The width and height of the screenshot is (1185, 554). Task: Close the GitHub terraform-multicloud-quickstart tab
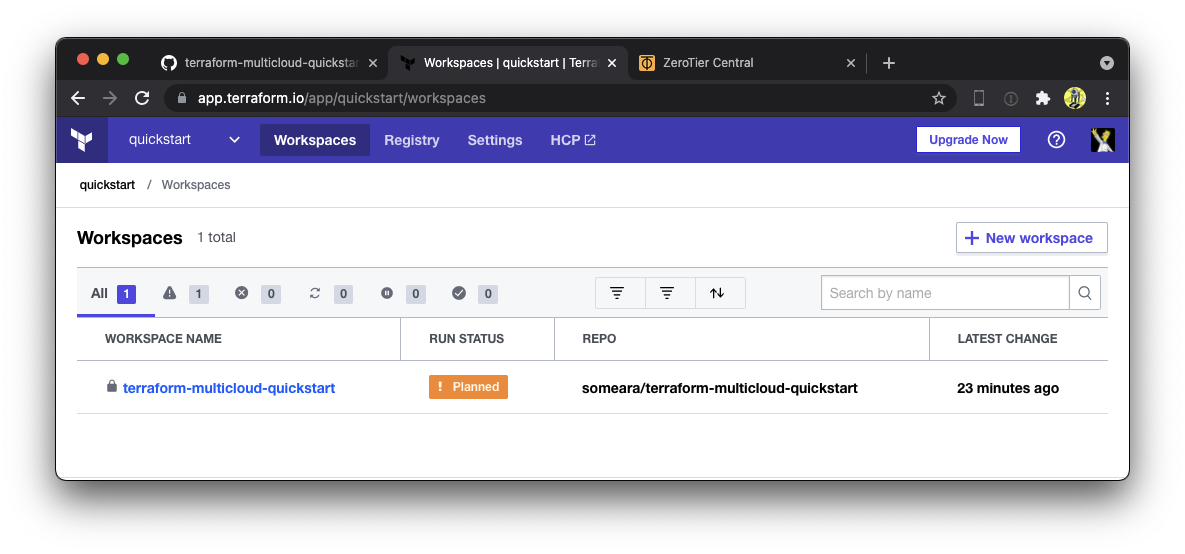pos(373,63)
